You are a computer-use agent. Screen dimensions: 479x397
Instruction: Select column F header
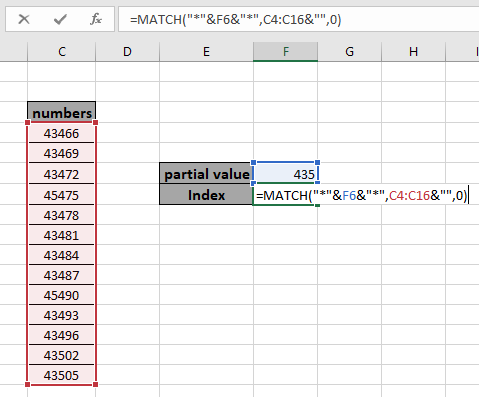tap(285, 52)
